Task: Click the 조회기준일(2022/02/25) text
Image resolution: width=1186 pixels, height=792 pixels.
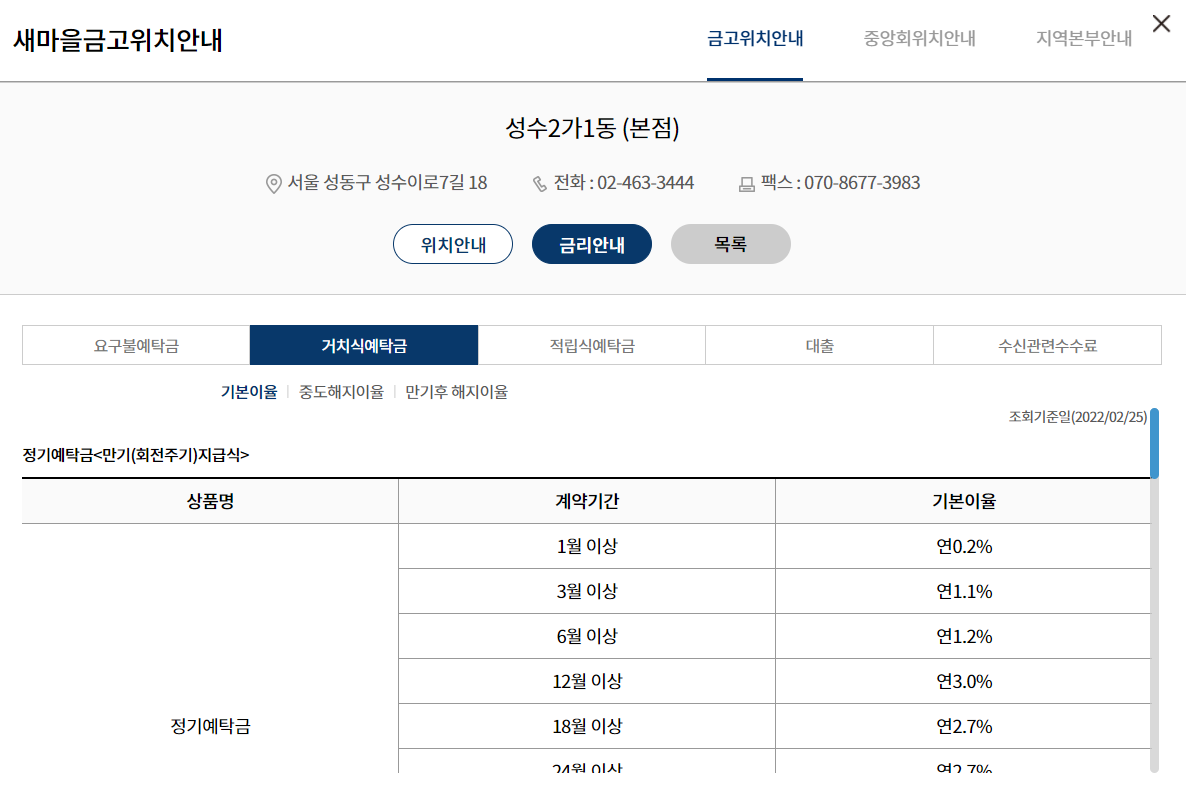Action: 1078,417
